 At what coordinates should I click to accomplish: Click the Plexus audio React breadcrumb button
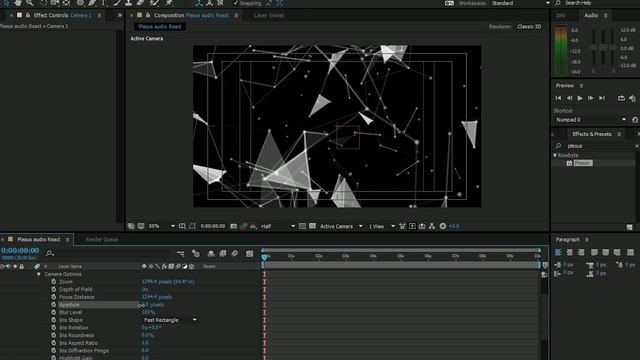[x=160, y=27]
